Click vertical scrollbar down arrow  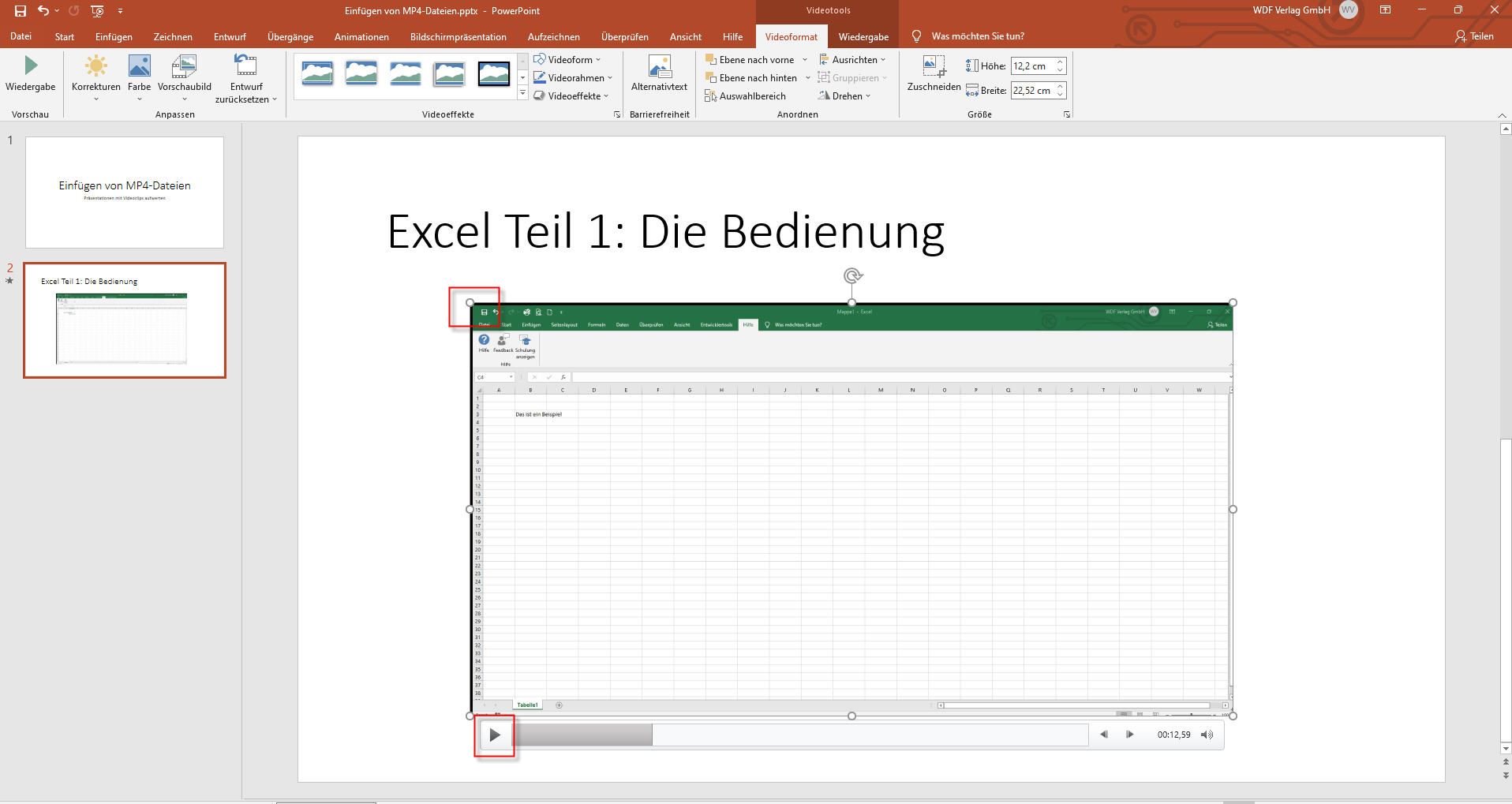coord(1506,749)
